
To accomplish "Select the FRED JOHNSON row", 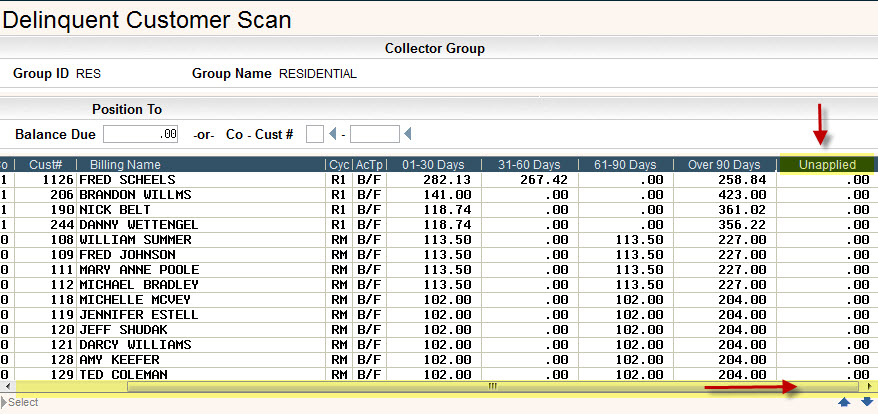I will coord(437,255).
